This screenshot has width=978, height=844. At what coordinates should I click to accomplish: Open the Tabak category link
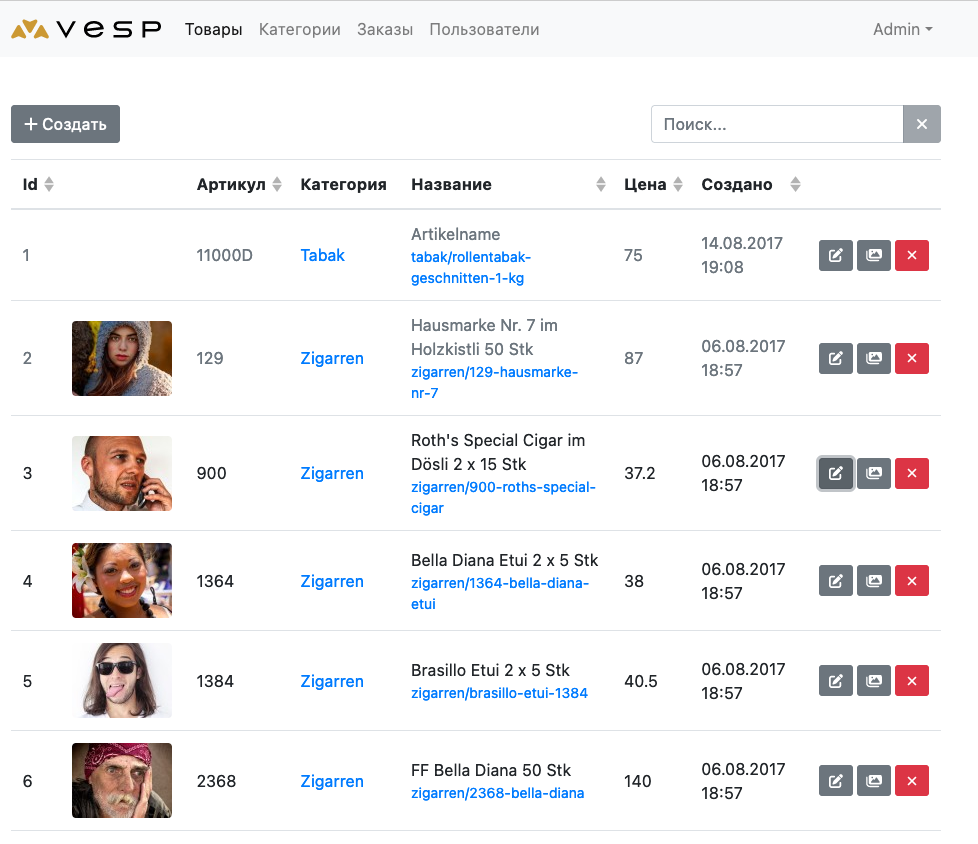[x=322, y=255]
